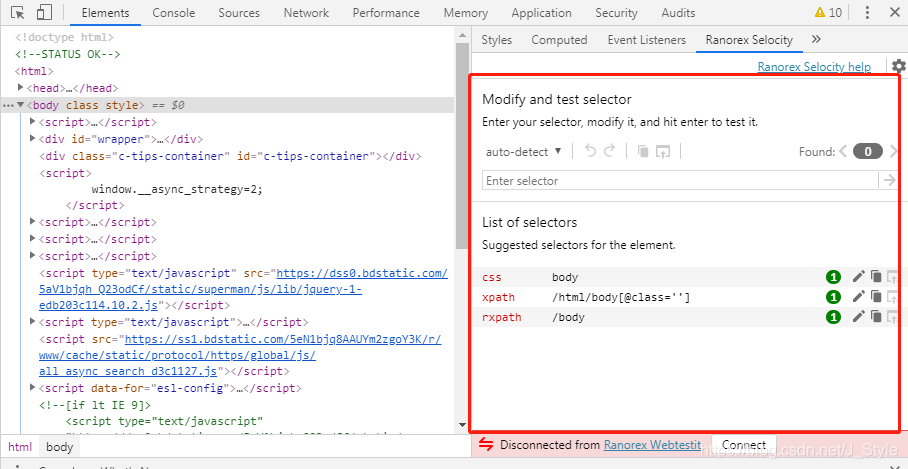Open the Sources tab
The height and width of the screenshot is (469, 908).
coord(237,13)
